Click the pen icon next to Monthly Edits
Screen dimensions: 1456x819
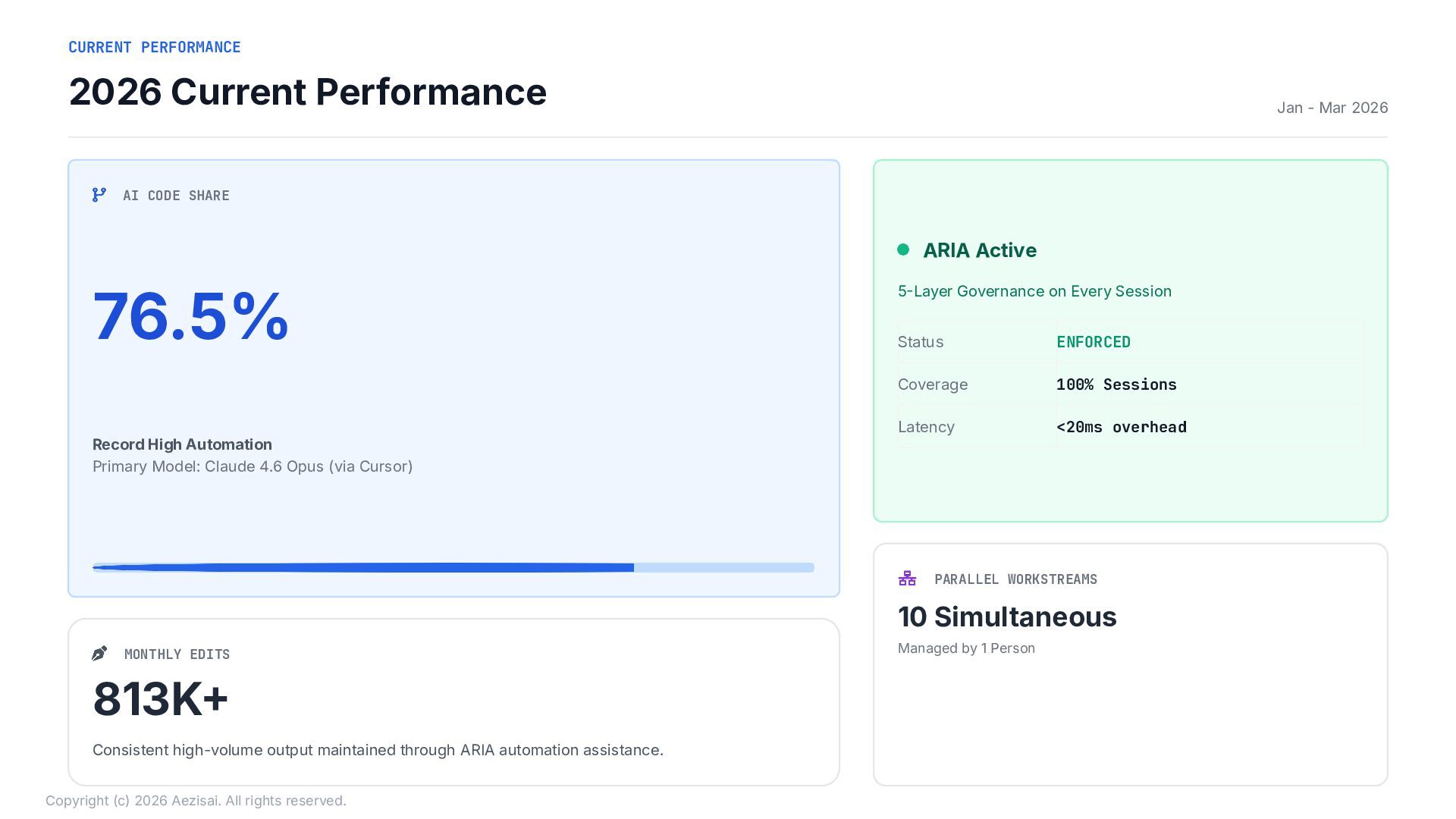tap(99, 654)
